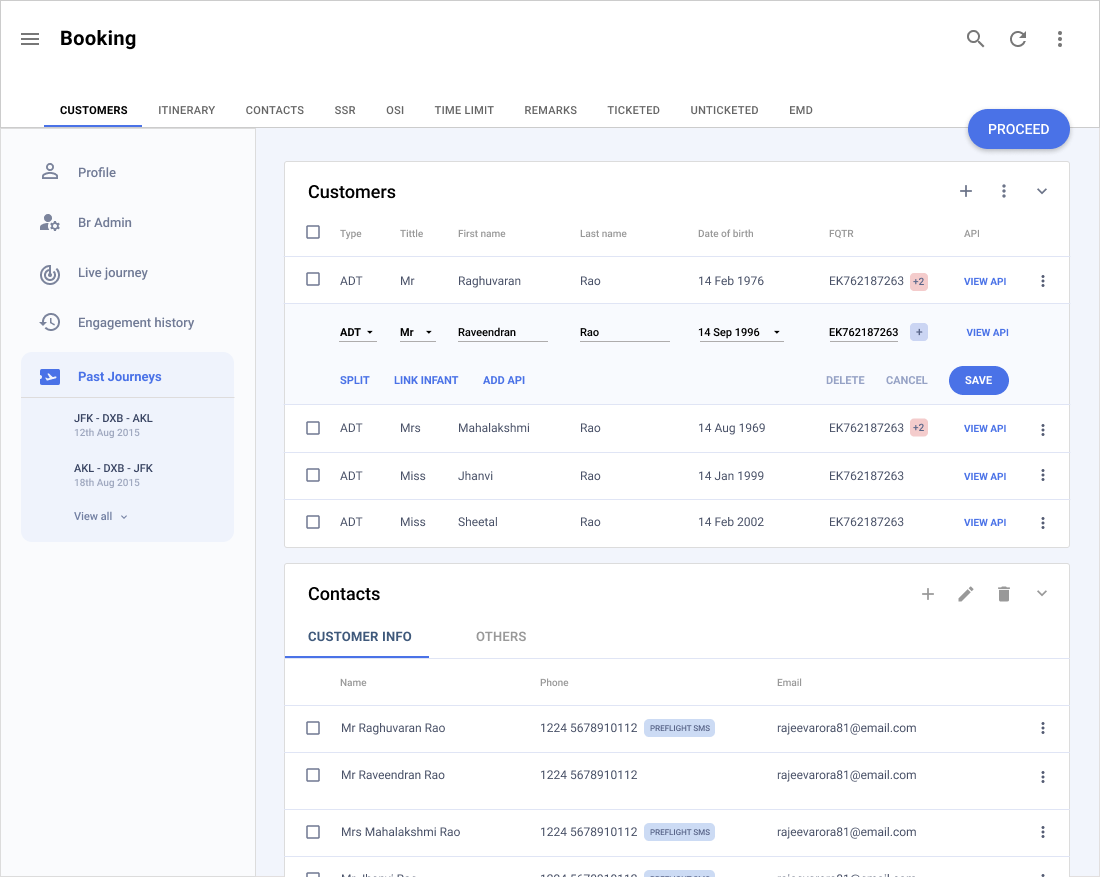Open the hamburger navigation menu
The width and height of the screenshot is (1100, 877).
coord(30,39)
